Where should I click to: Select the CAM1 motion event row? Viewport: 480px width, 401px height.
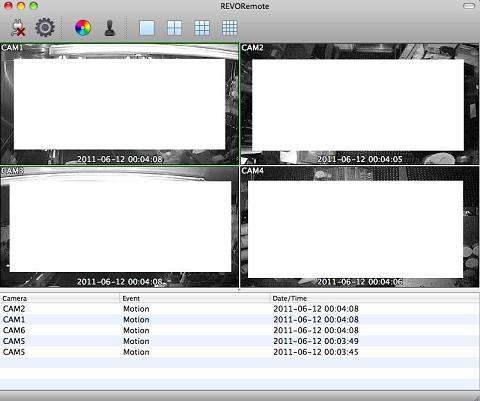(x=240, y=320)
